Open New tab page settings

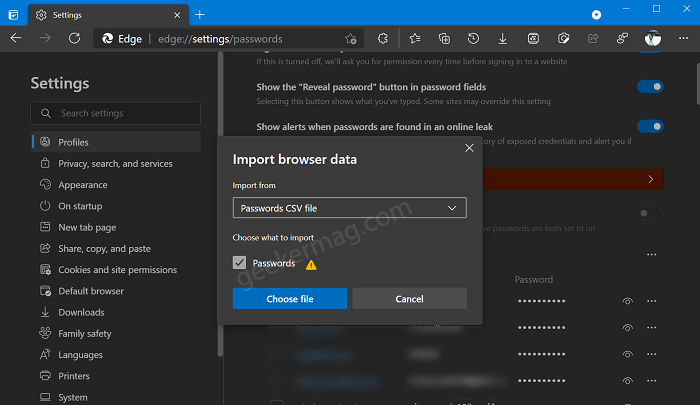click(116, 227)
